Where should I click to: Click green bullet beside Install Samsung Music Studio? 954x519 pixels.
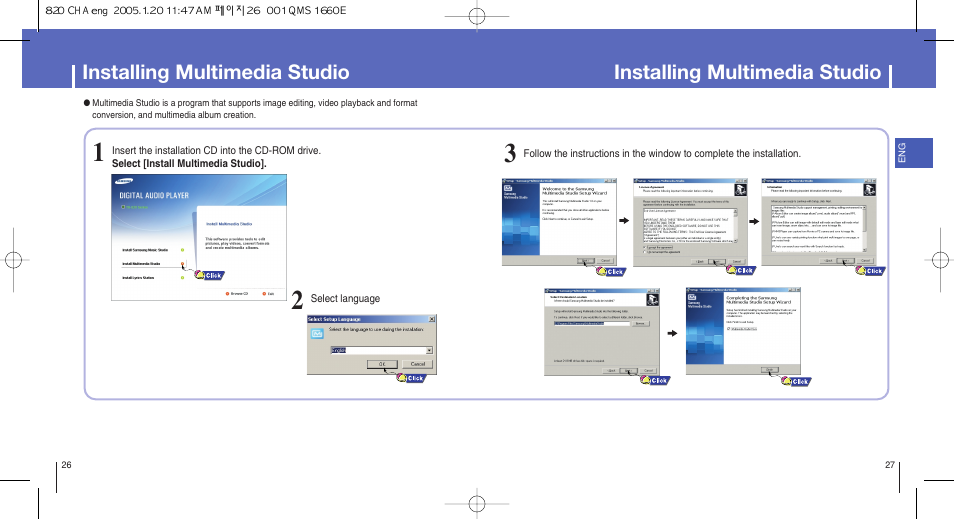coord(182,250)
